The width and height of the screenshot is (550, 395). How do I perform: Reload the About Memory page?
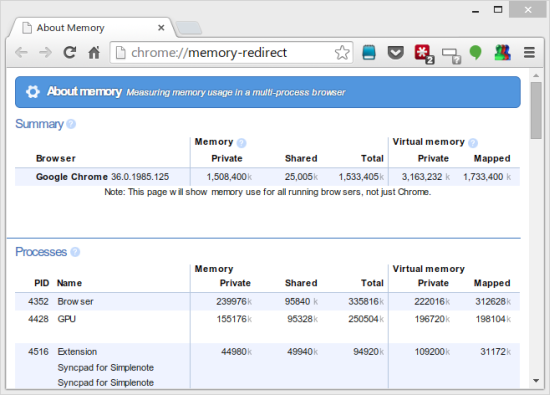point(70,52)
